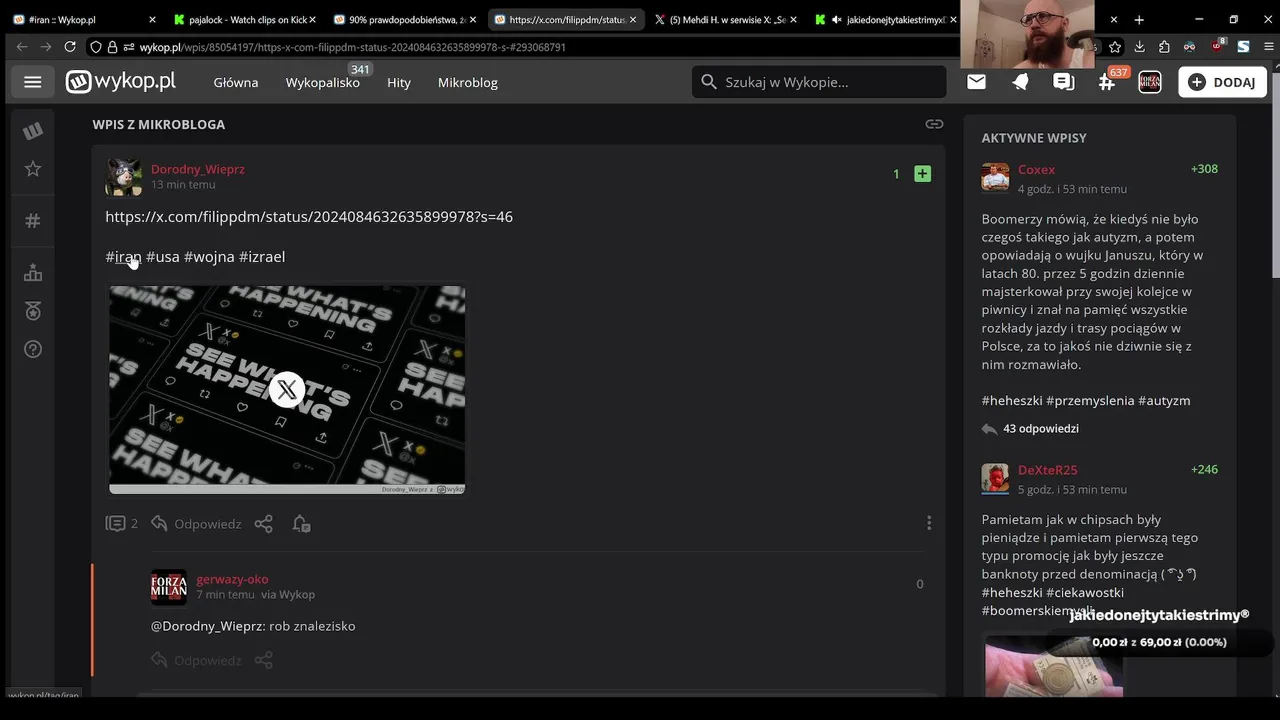
Task: Open the Wykop icon in left sidebar
Action: click(33, 130)
